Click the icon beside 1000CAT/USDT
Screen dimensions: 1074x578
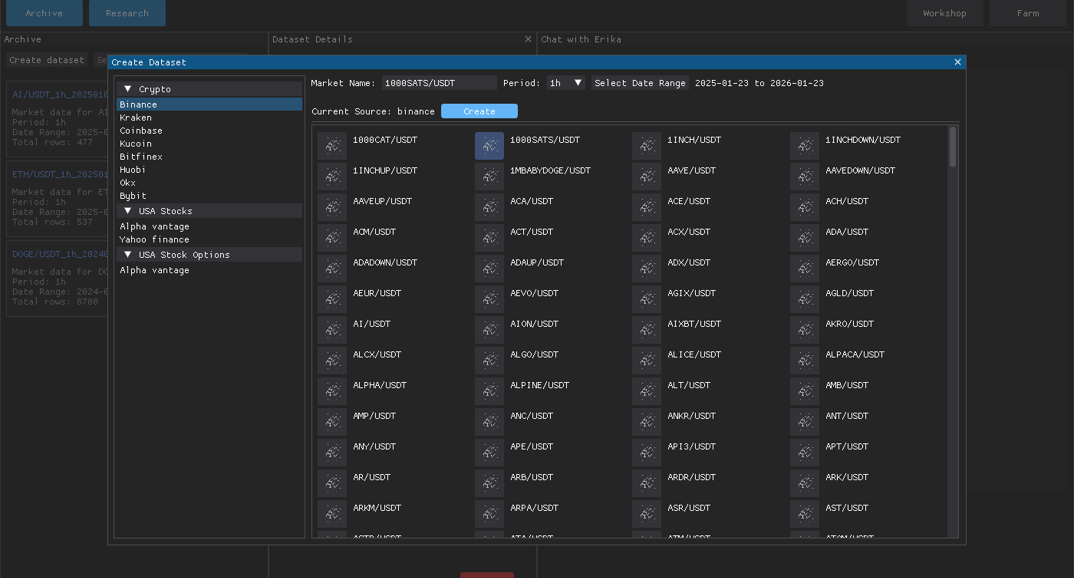pyautogui.click(x=332, y=146)
